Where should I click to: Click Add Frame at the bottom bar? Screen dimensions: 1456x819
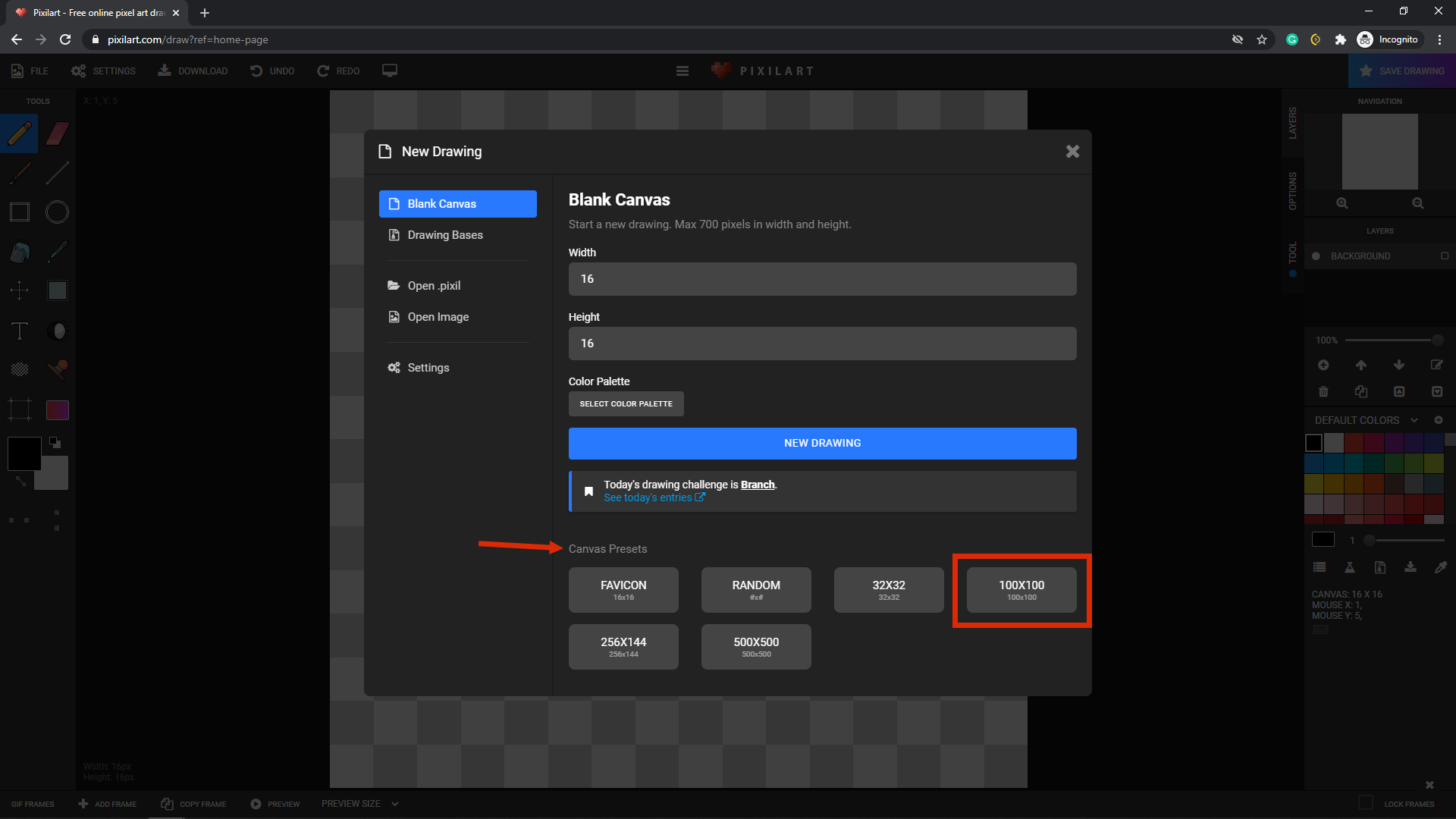[108, 804]
